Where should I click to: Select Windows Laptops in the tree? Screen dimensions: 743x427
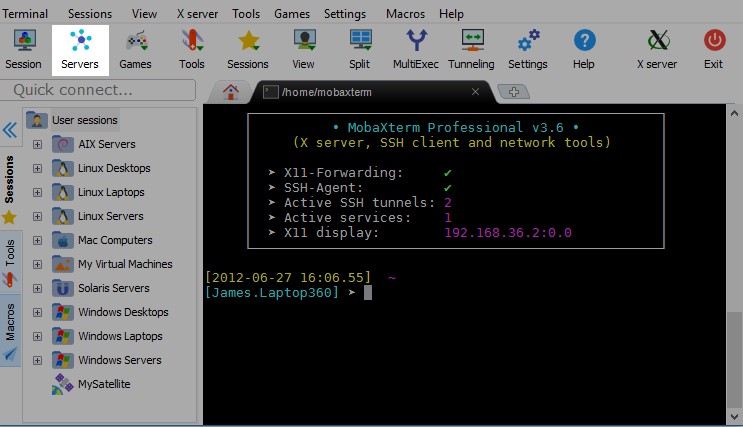[x=120, y=336]
